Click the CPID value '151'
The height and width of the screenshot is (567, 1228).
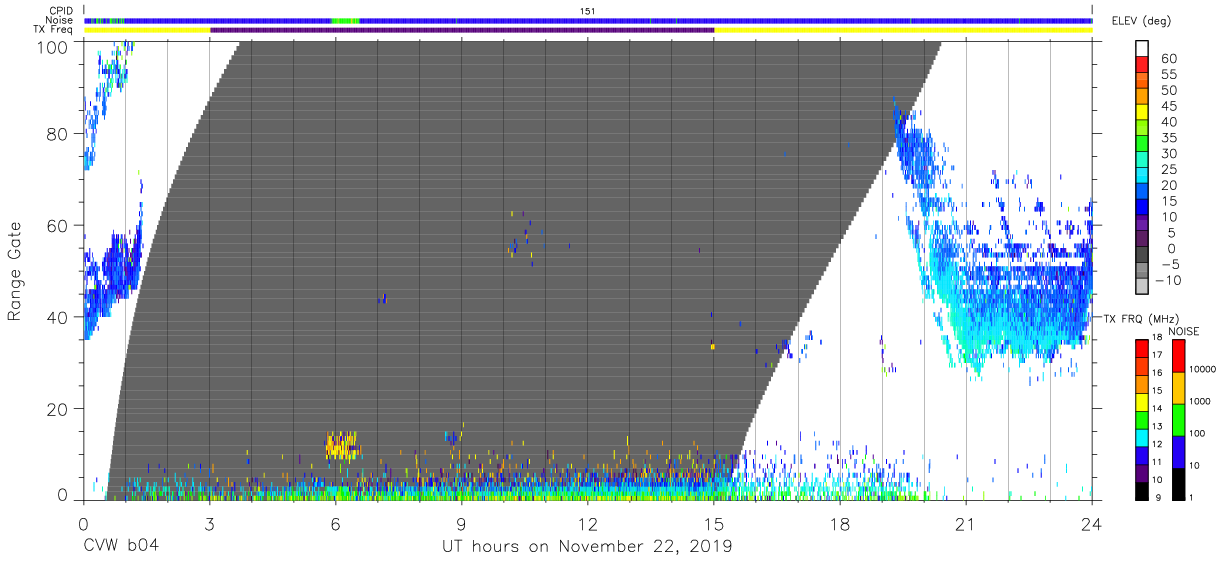(588, 11)
